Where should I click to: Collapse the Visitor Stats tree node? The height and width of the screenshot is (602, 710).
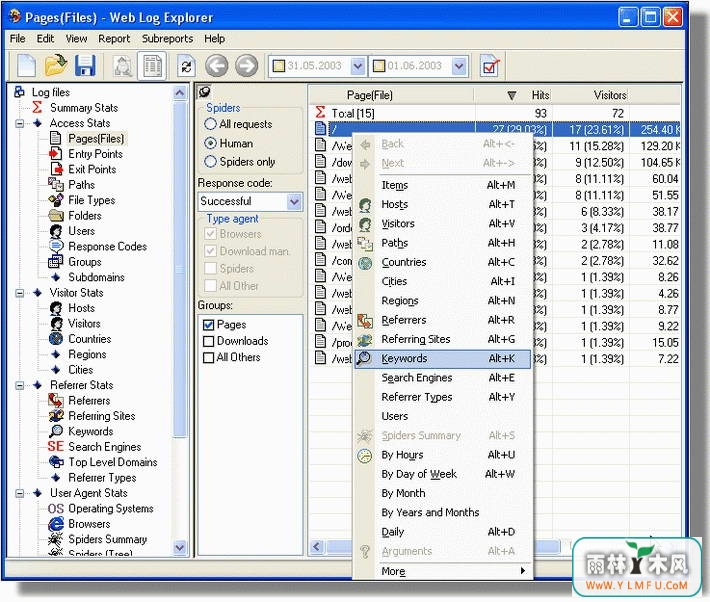(20, 293)
